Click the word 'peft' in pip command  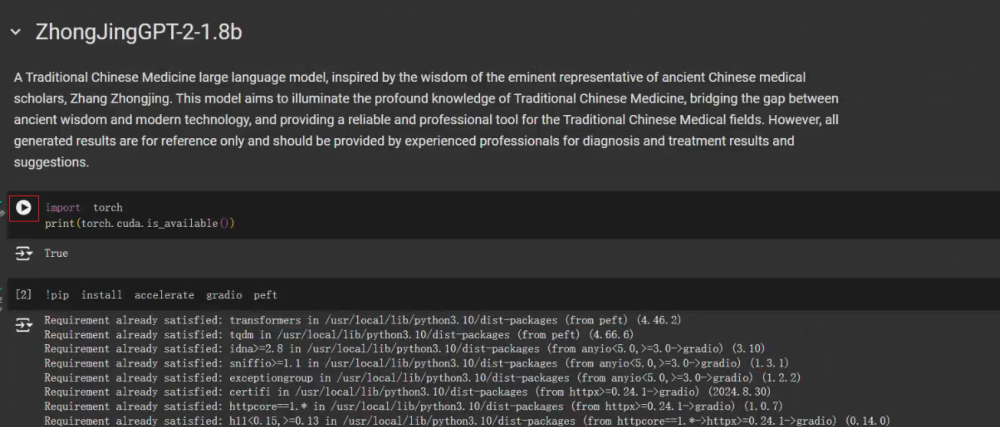point(265,295)
